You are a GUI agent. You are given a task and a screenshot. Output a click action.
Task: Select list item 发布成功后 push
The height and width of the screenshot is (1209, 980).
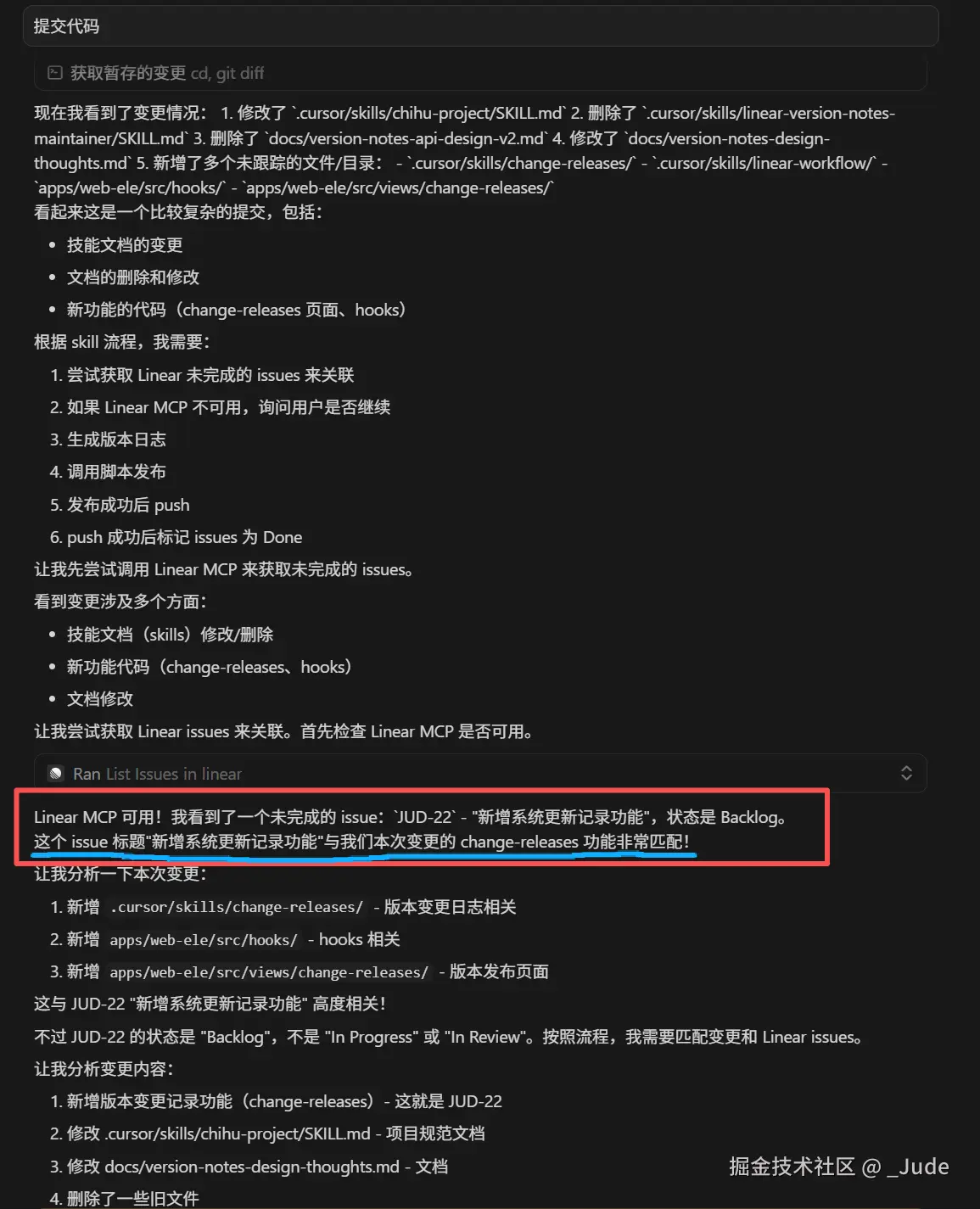120,505
